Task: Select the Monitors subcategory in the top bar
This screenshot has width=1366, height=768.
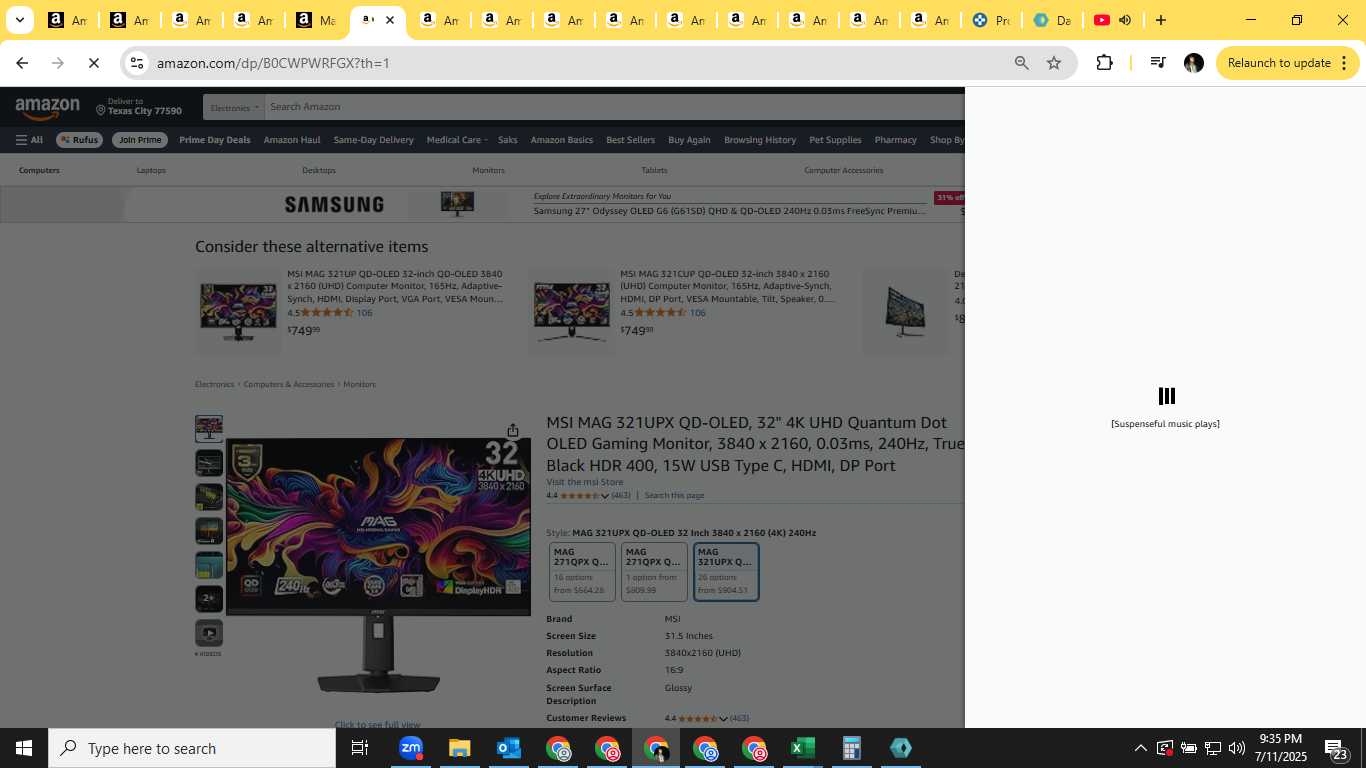Action: coord(488,170)
